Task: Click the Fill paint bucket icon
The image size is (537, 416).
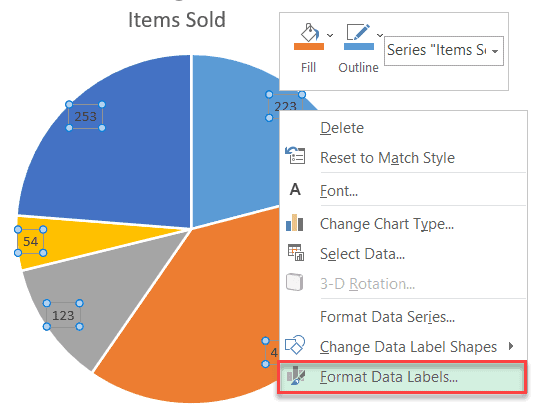Action: click(x=310, y=33)
